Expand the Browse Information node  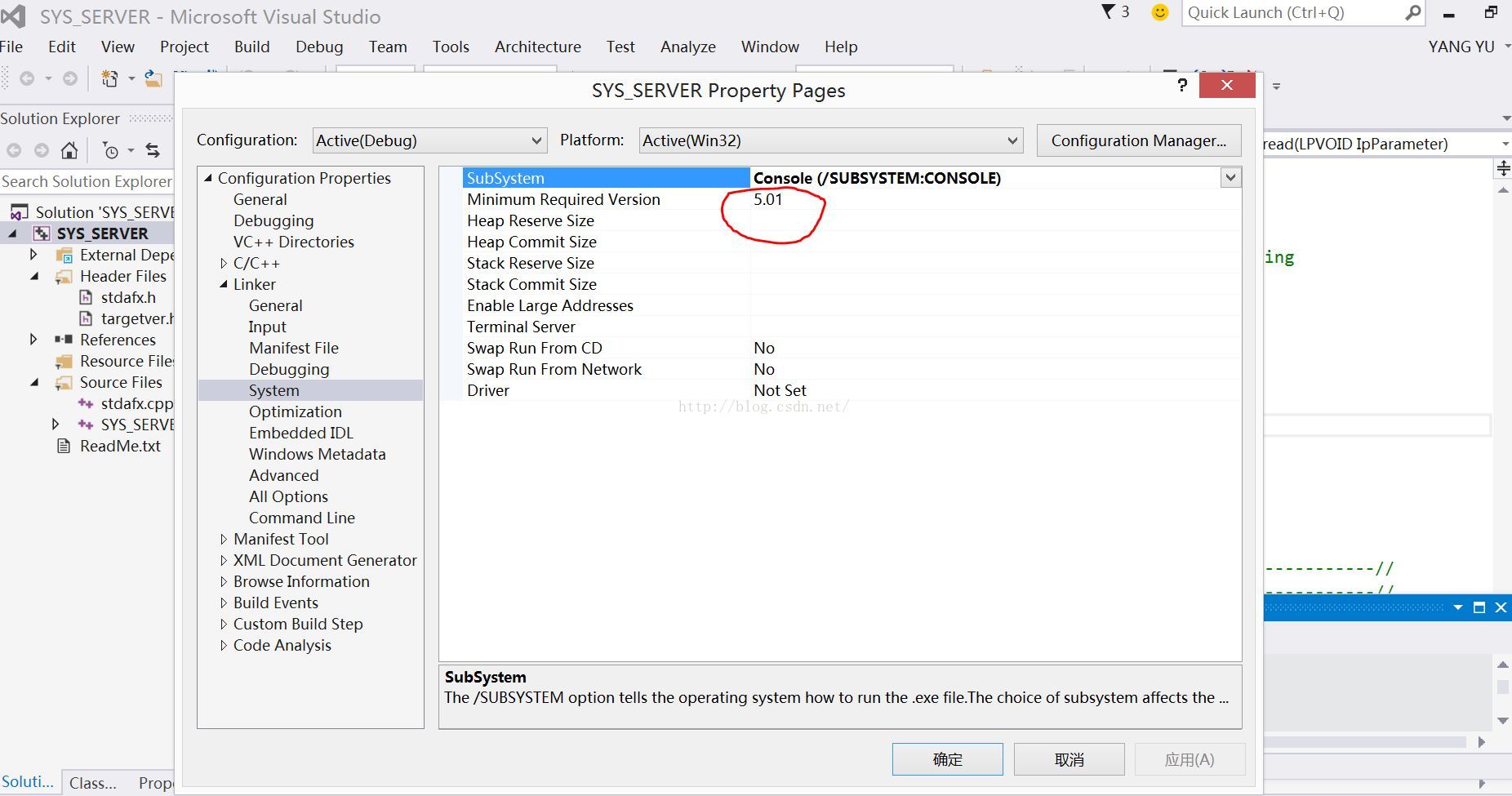point(224,581)
